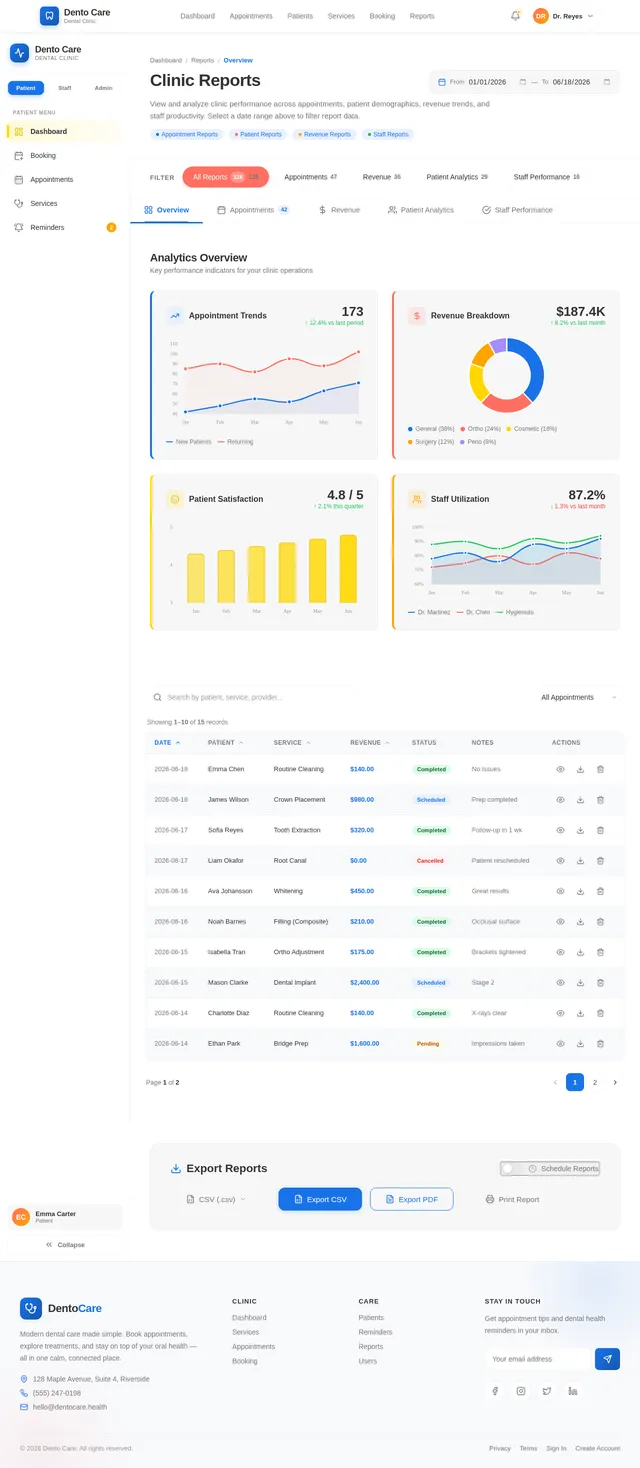Click the Patient Satisfaction smiley icon

click(x=175, y=499)
